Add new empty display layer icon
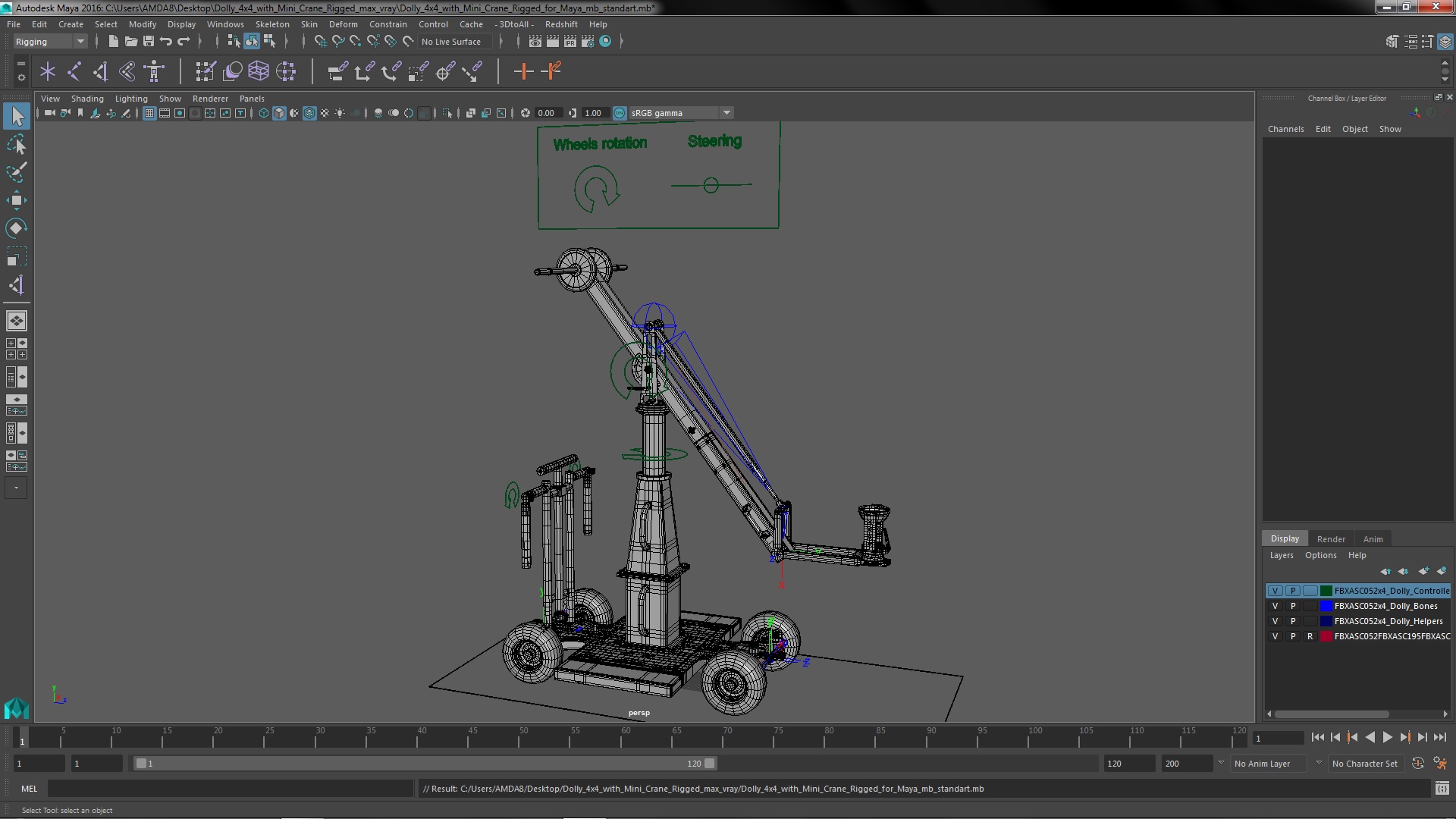The height and width of the screenshot is (819, 1456). (1423, 571)
